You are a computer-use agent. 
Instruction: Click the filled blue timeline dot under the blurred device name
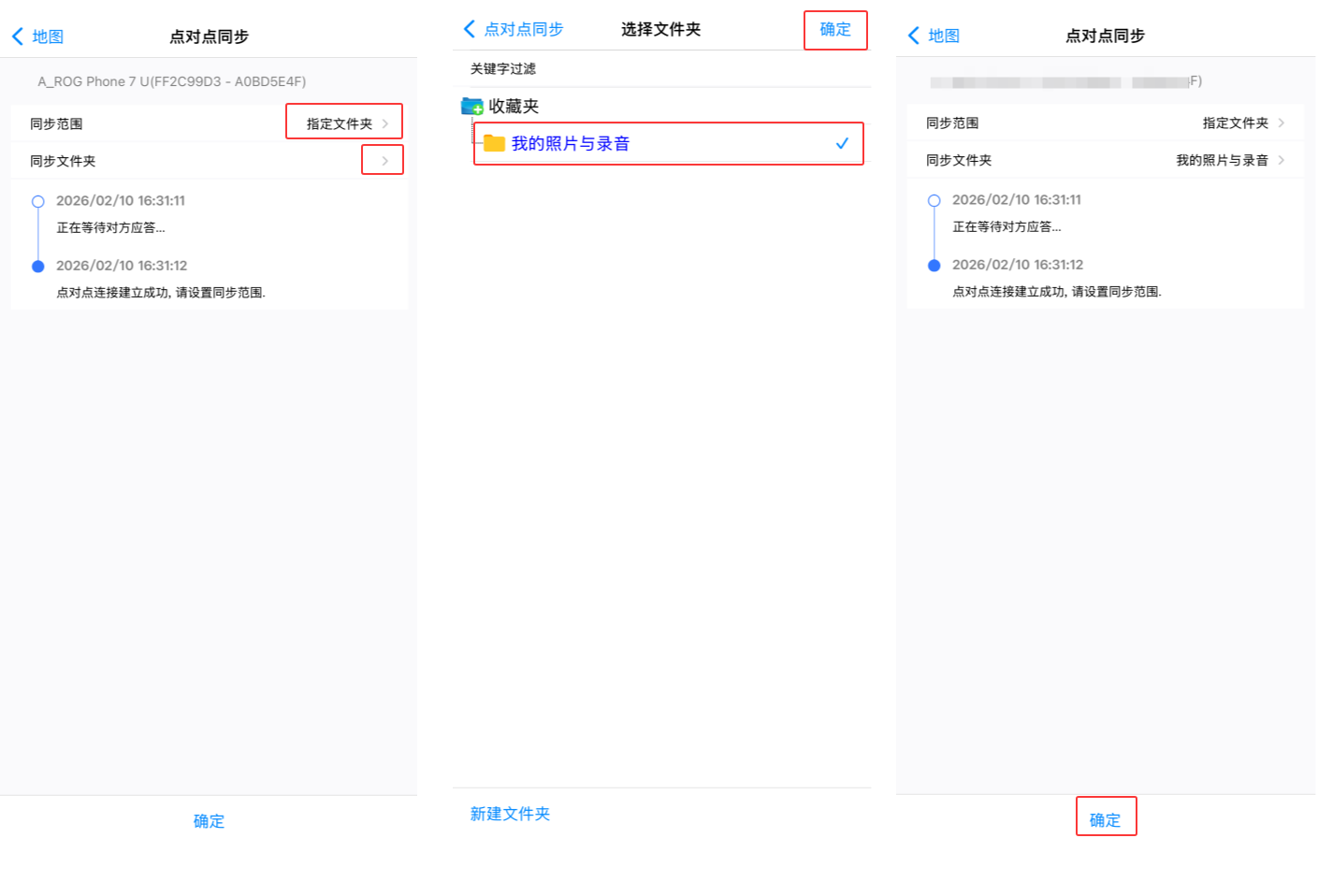click(x=934, y=266)
